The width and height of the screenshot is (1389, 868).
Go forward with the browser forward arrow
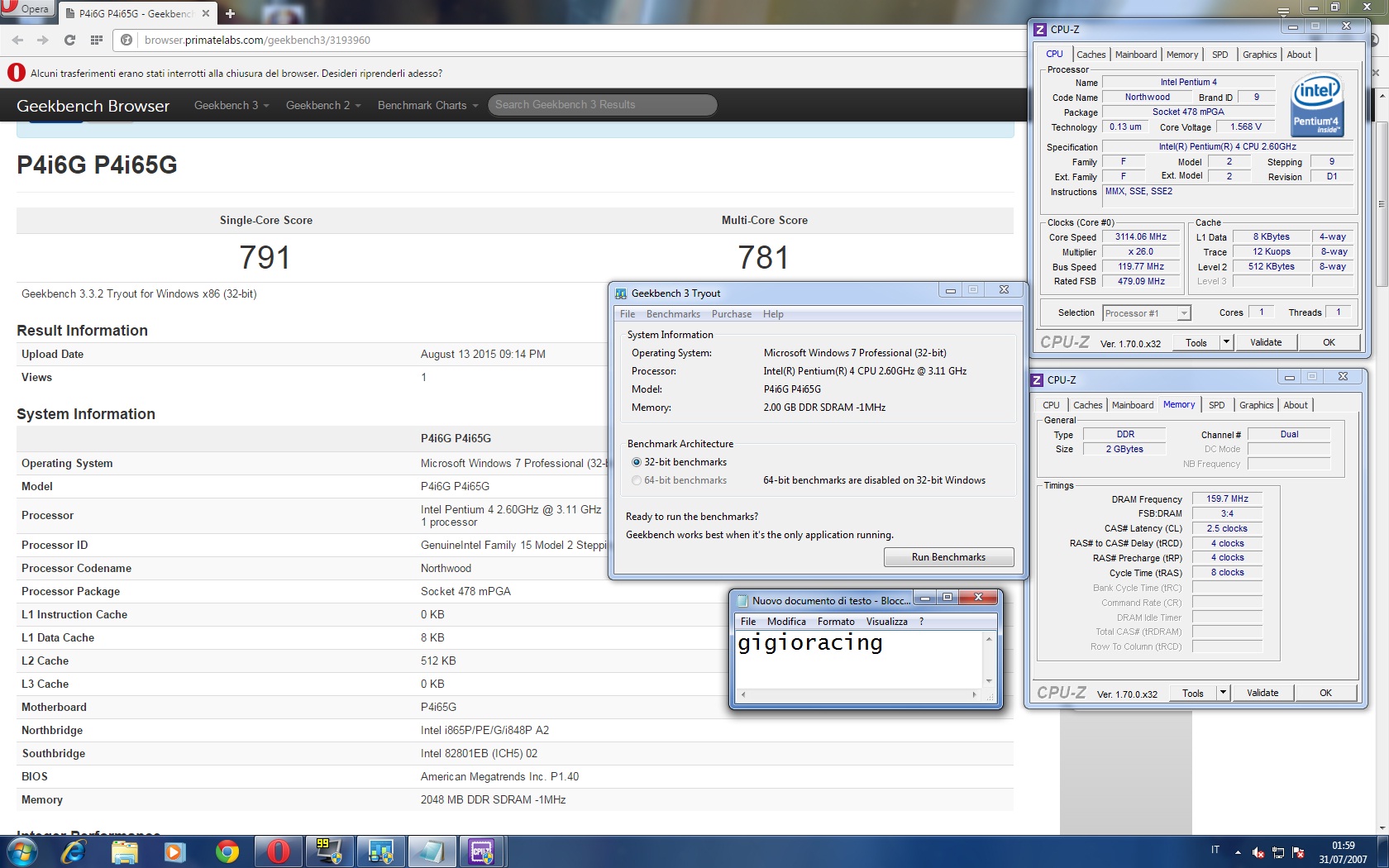tap(43, 40)
